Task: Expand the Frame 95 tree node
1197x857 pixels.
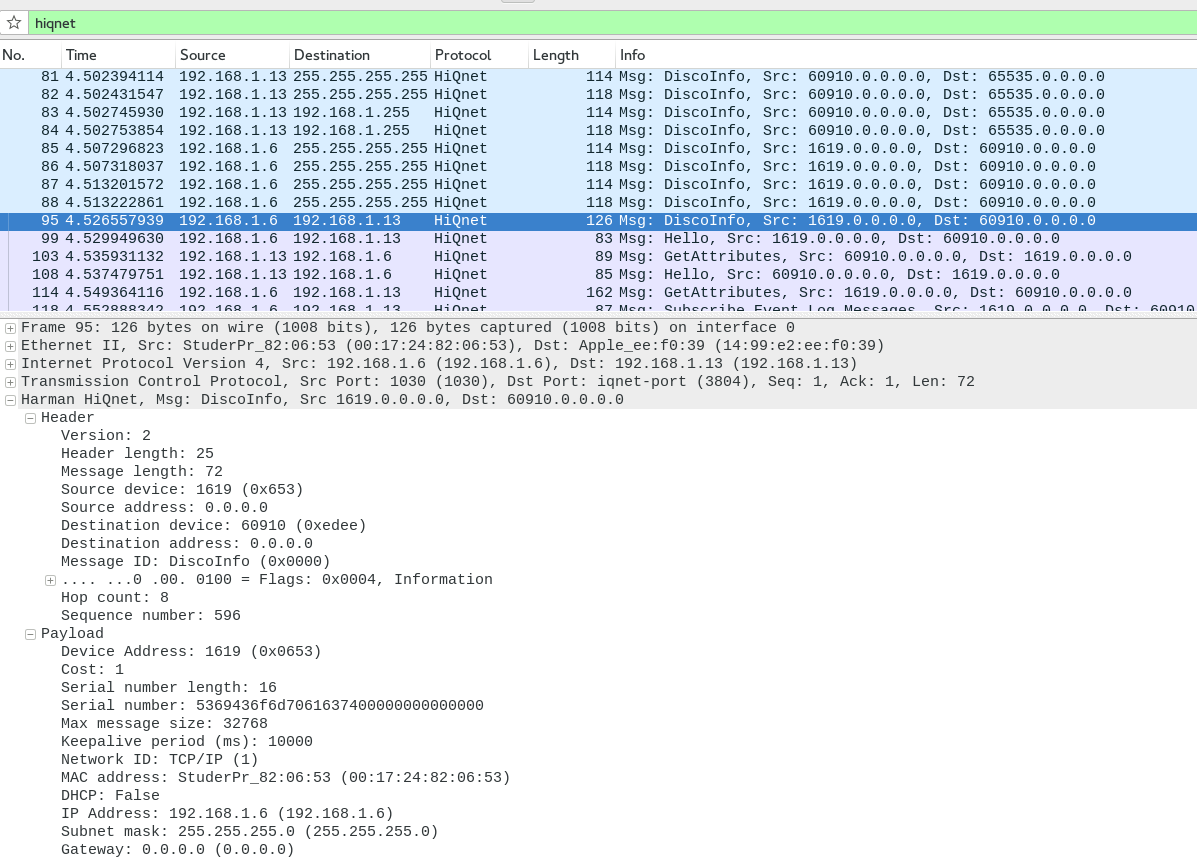Action: point(10,328)
